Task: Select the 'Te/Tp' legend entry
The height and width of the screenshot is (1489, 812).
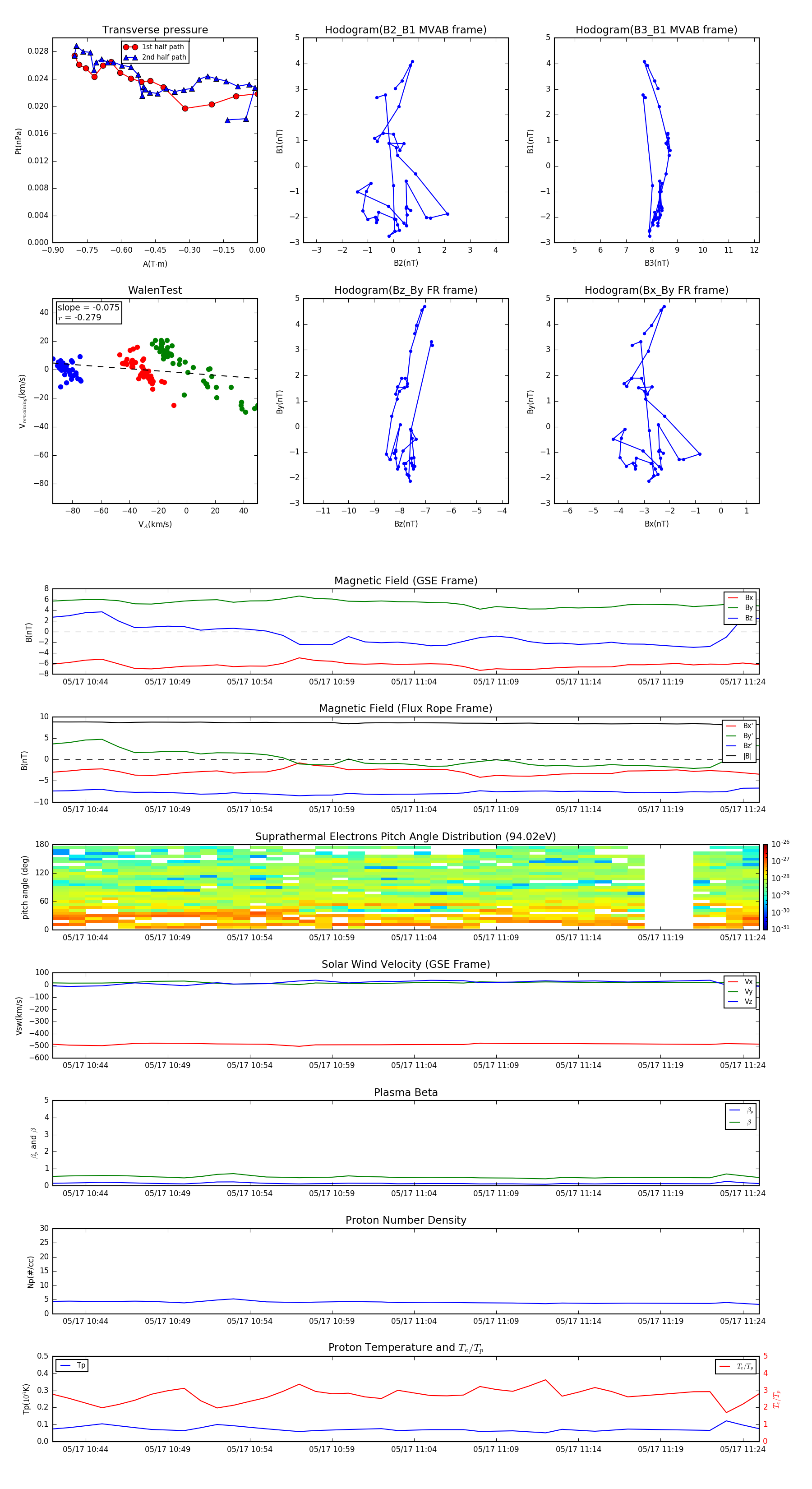Action: coord(736,1366)
